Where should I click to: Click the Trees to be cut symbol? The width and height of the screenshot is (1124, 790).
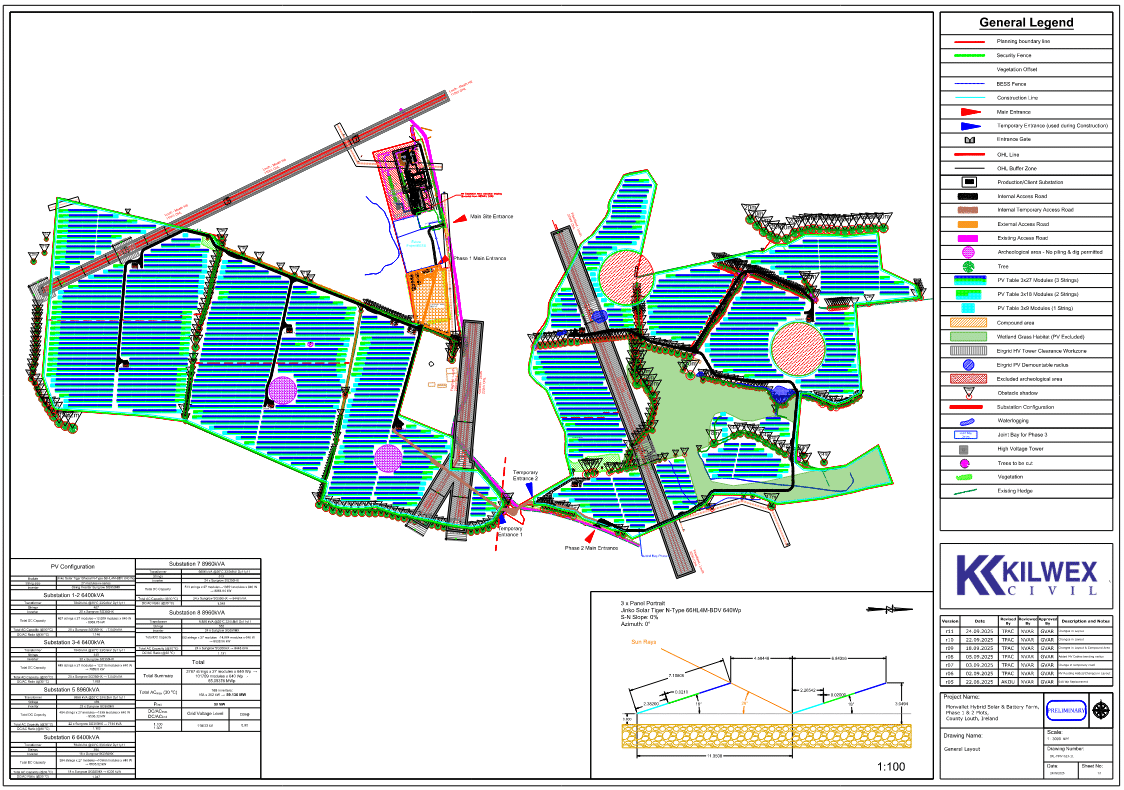coord(967,464)
